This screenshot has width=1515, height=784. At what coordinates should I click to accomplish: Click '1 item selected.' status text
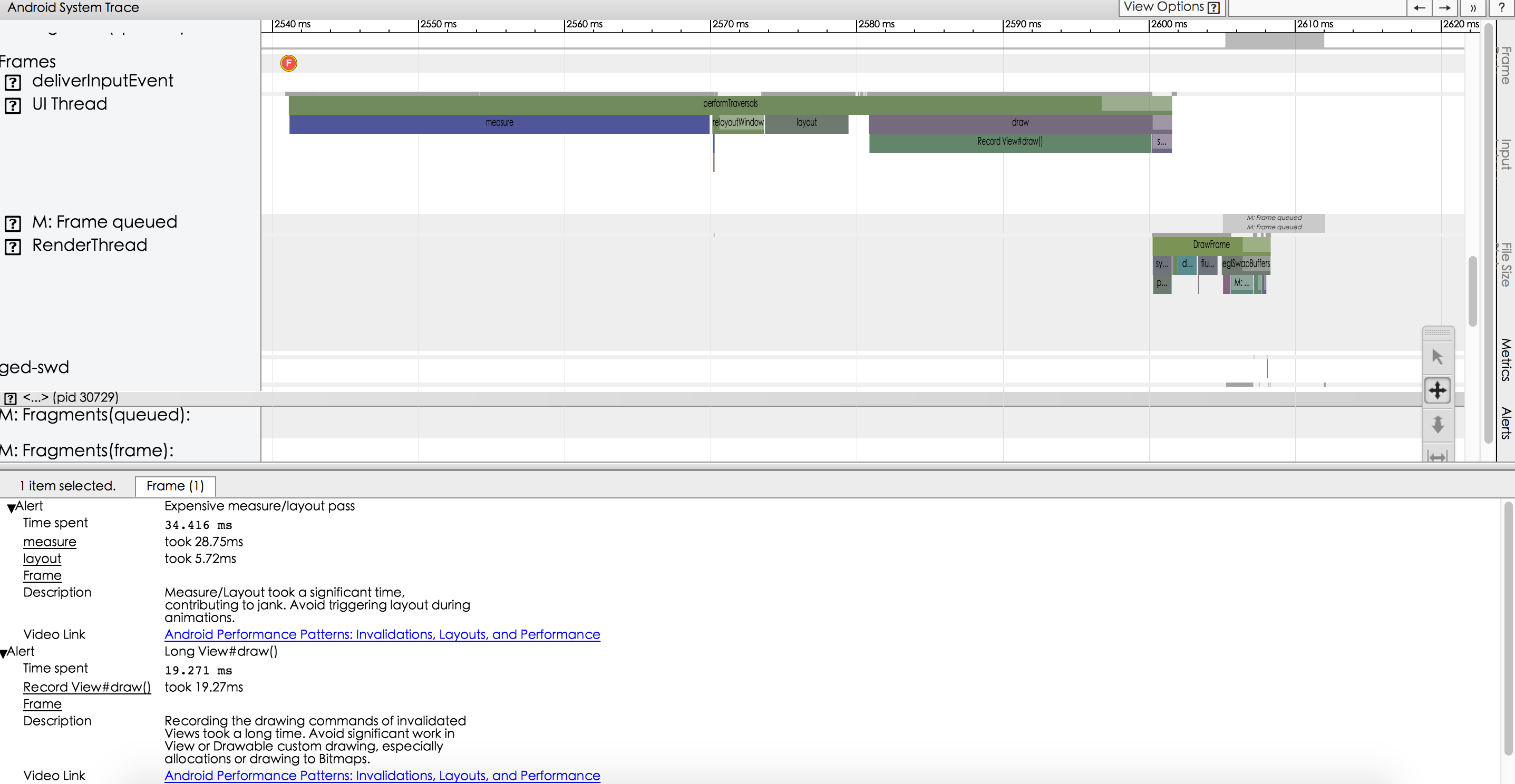(x=67, y=486)
